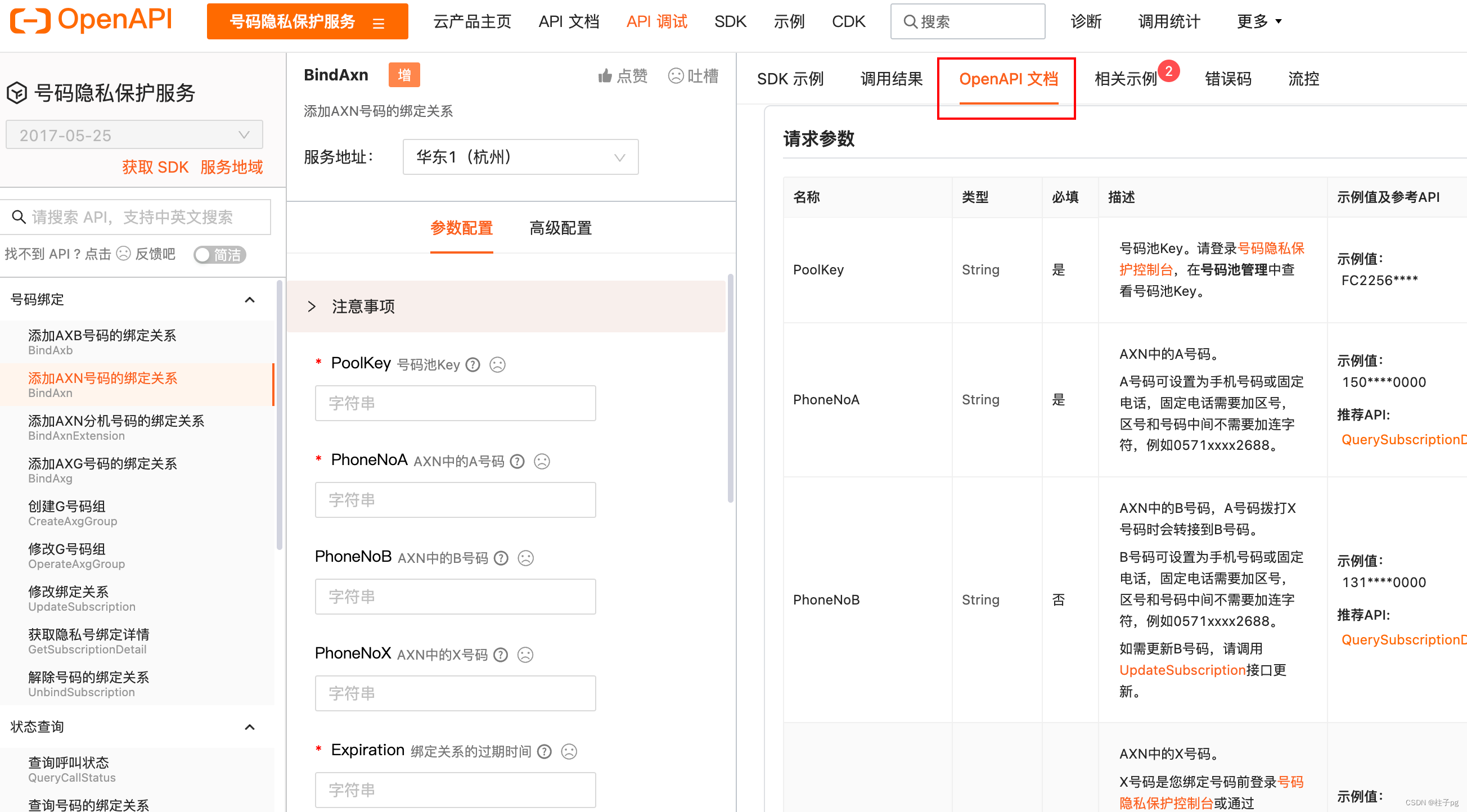
Task: Open the help icon next to Expiration
Action: click(544, 751)
